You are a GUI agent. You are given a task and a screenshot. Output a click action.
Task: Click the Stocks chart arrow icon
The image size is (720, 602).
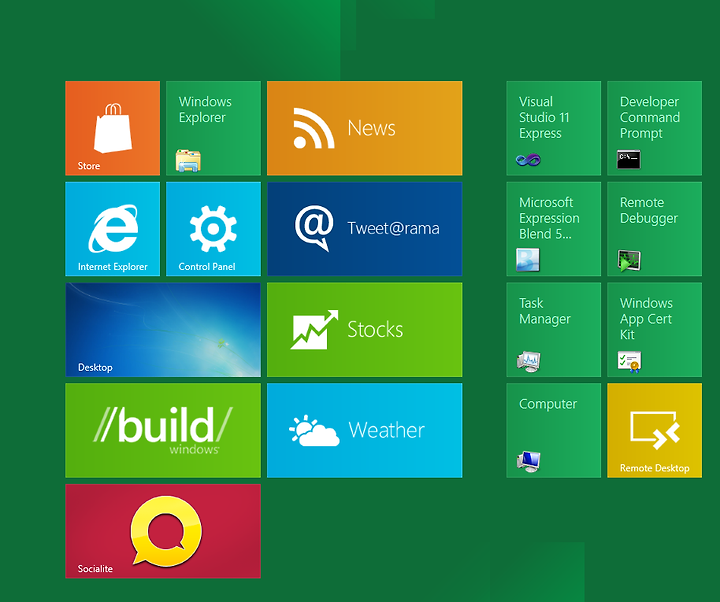tap(314, 330)
